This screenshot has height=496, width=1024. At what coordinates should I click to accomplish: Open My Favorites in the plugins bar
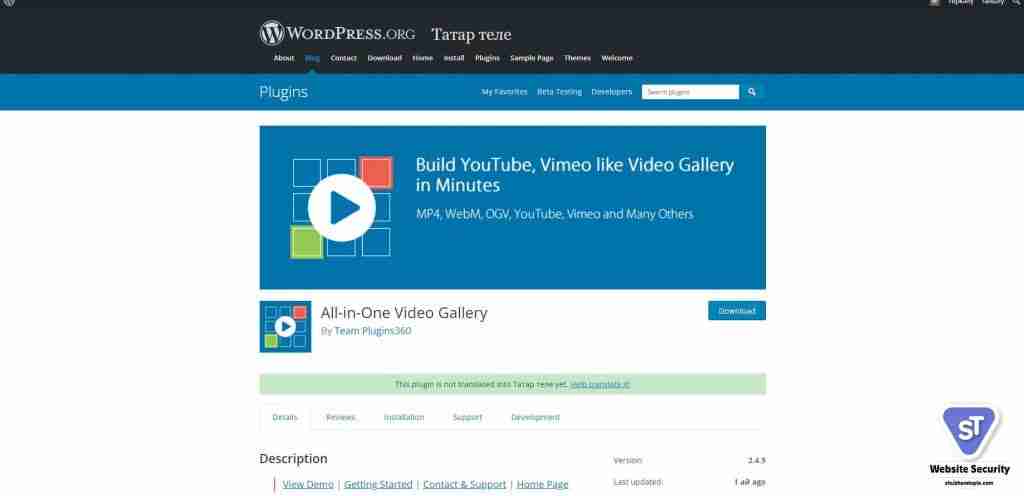pos(504,92)
